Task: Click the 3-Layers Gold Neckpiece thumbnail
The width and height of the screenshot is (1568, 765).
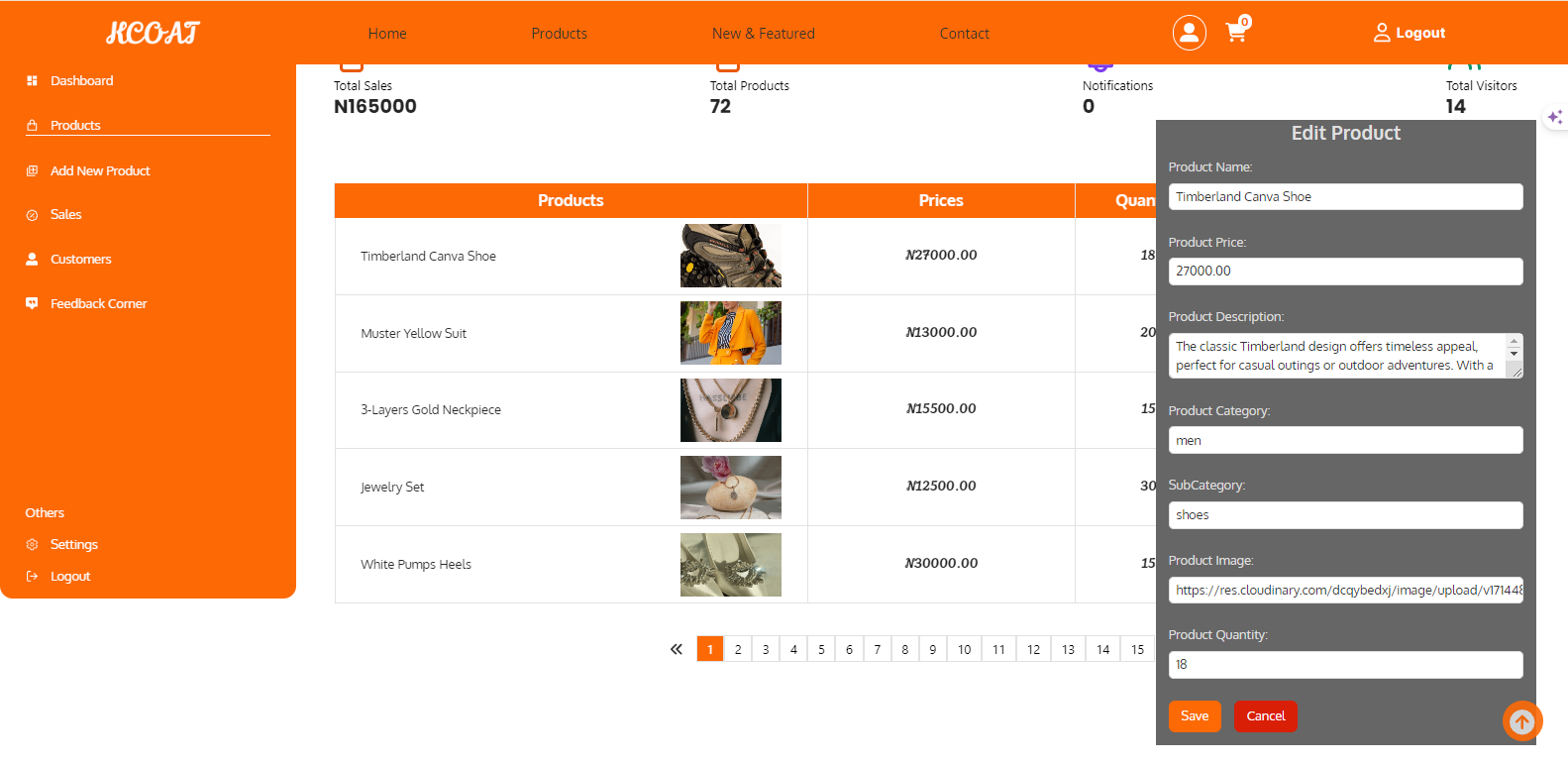Action: pyautogui.click(x=731, y=410)
